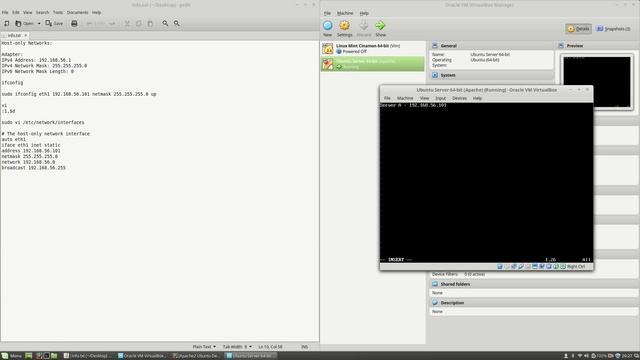Copy selected text in gedit toolbar

pos(139,24)
